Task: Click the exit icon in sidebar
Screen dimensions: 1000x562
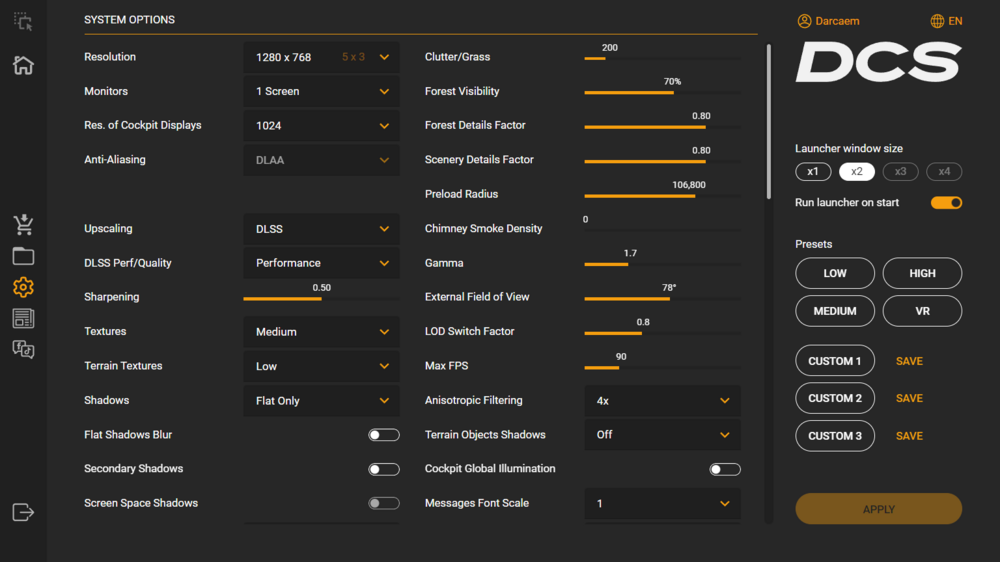Action: [23, 512]
